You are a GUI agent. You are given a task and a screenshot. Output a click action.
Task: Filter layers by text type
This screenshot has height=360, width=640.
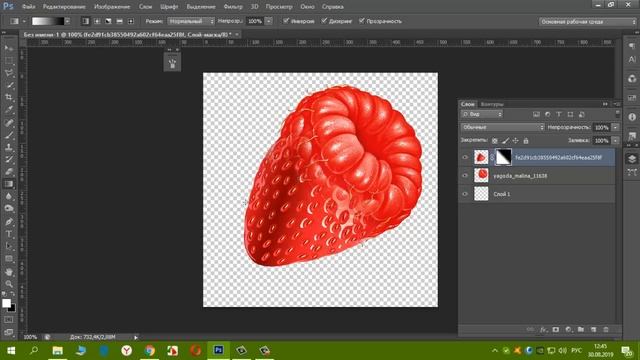(559, 114)
